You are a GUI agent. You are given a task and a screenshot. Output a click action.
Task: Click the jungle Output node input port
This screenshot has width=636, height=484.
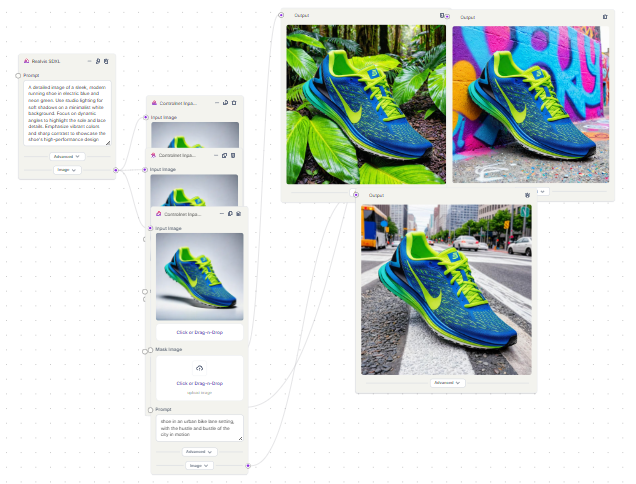pyautogui.click(x=281, y=15)
